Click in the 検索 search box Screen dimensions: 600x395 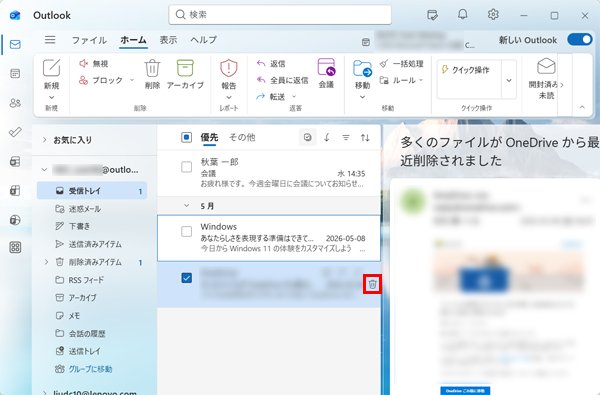(x=280, y=15)
